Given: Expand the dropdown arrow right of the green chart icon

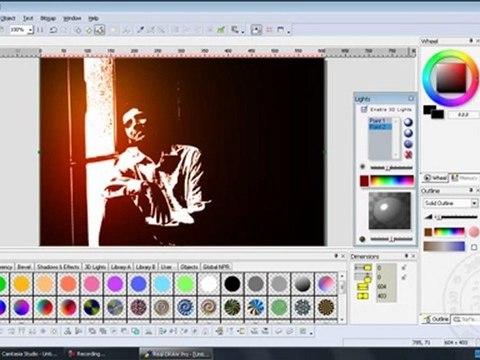Looking at the screenshot, I should [x=243, y=32].
